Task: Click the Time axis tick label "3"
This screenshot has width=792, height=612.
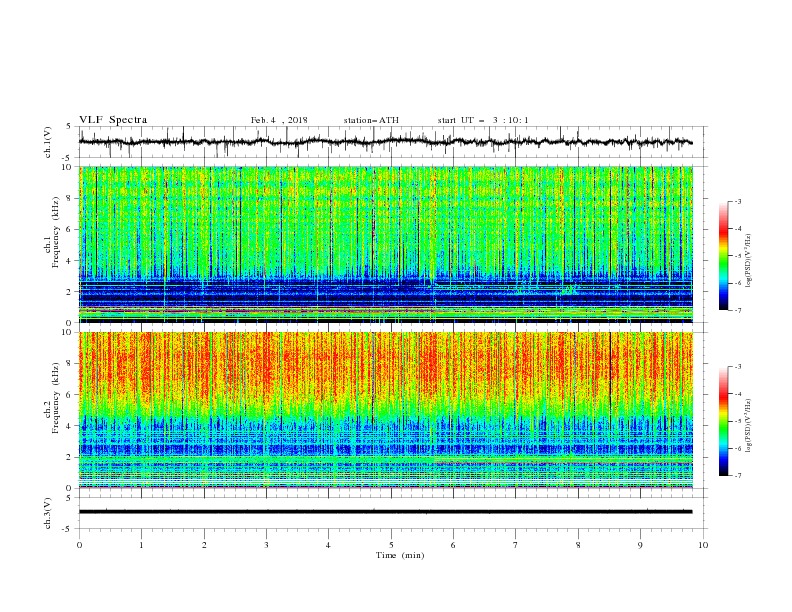Action: (266, 545)
